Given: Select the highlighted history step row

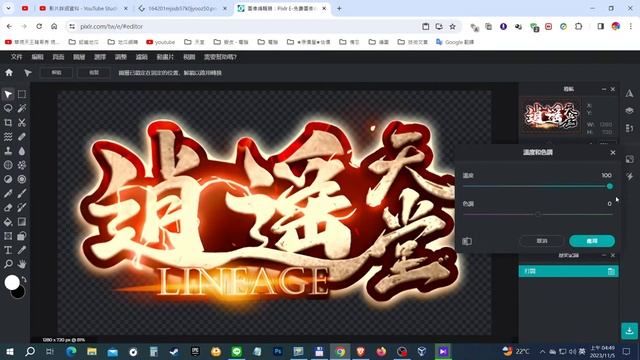Looking at the screenshot, I should 568,271.
